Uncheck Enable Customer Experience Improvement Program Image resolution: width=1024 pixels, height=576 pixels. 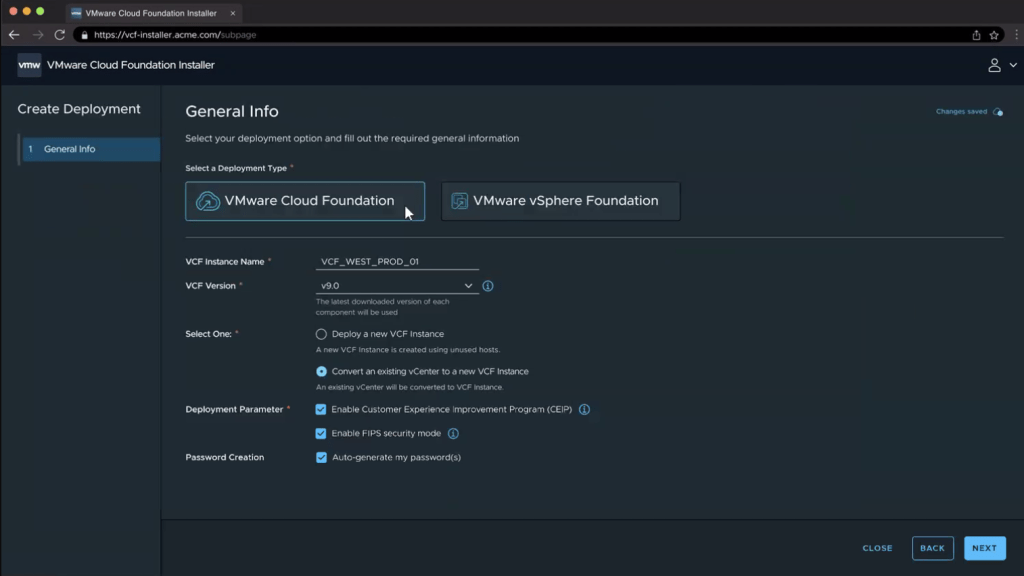(x=321, y=410)
